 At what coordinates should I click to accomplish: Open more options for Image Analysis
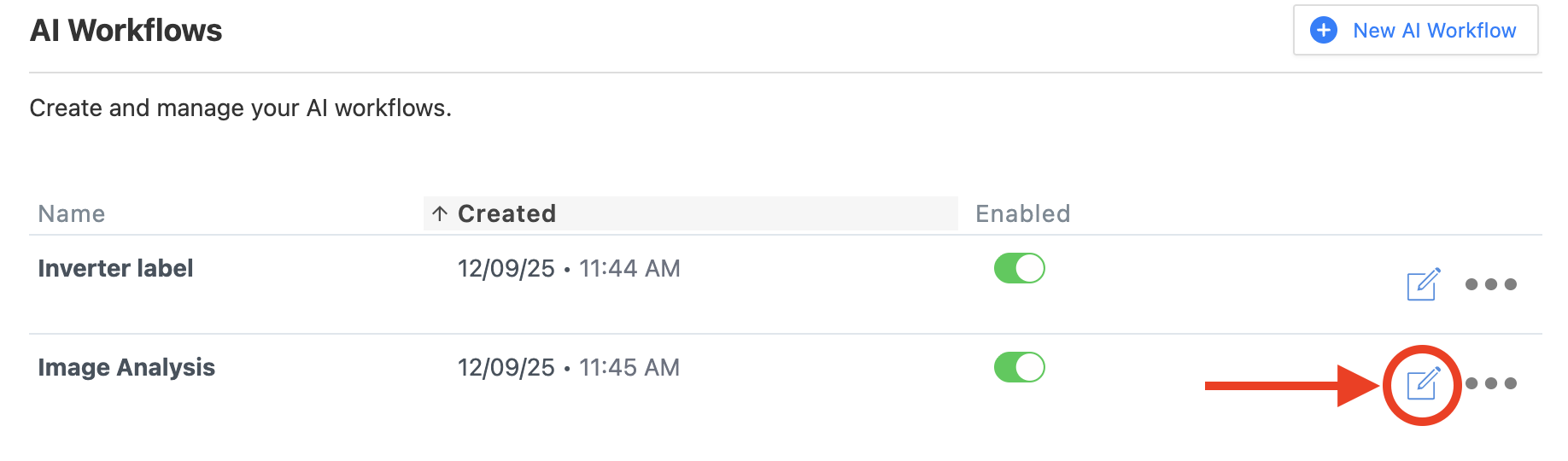click(x=1490, y=383)
